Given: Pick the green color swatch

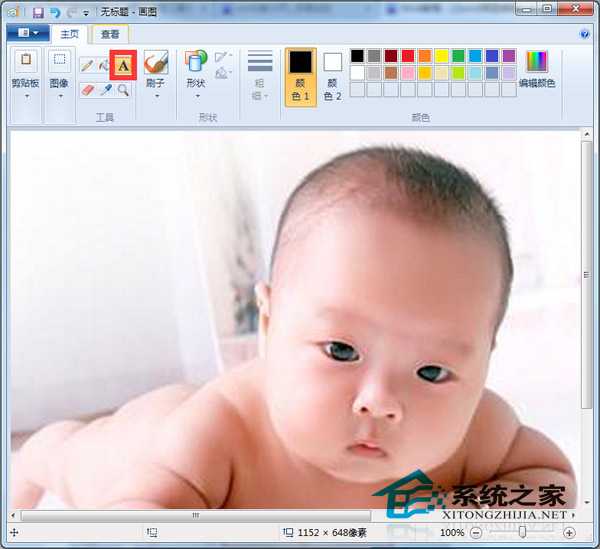Looking at the screenshot, I should click(458, 56).
